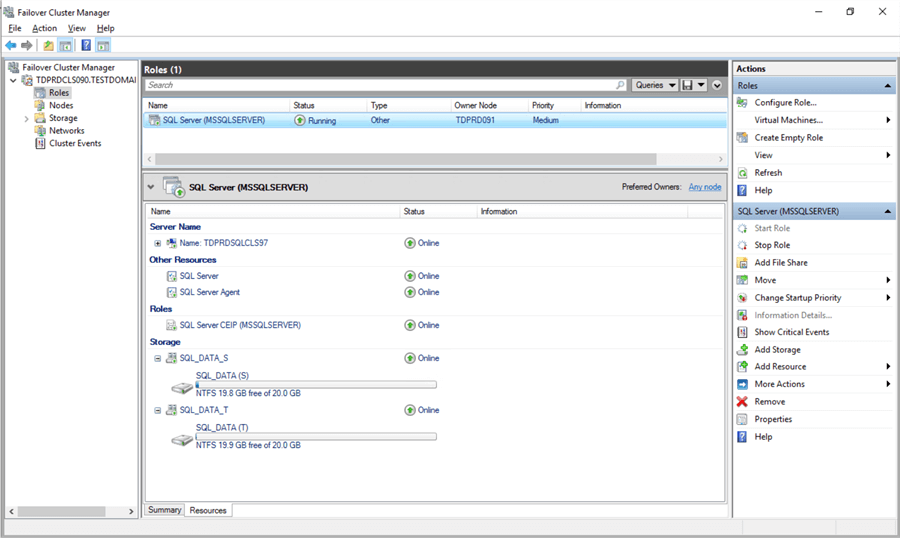The image size is (900, 538).
Task: Click the toolbar Help question-mark icon
Action: pyautogui.click(x=86, y=45)
